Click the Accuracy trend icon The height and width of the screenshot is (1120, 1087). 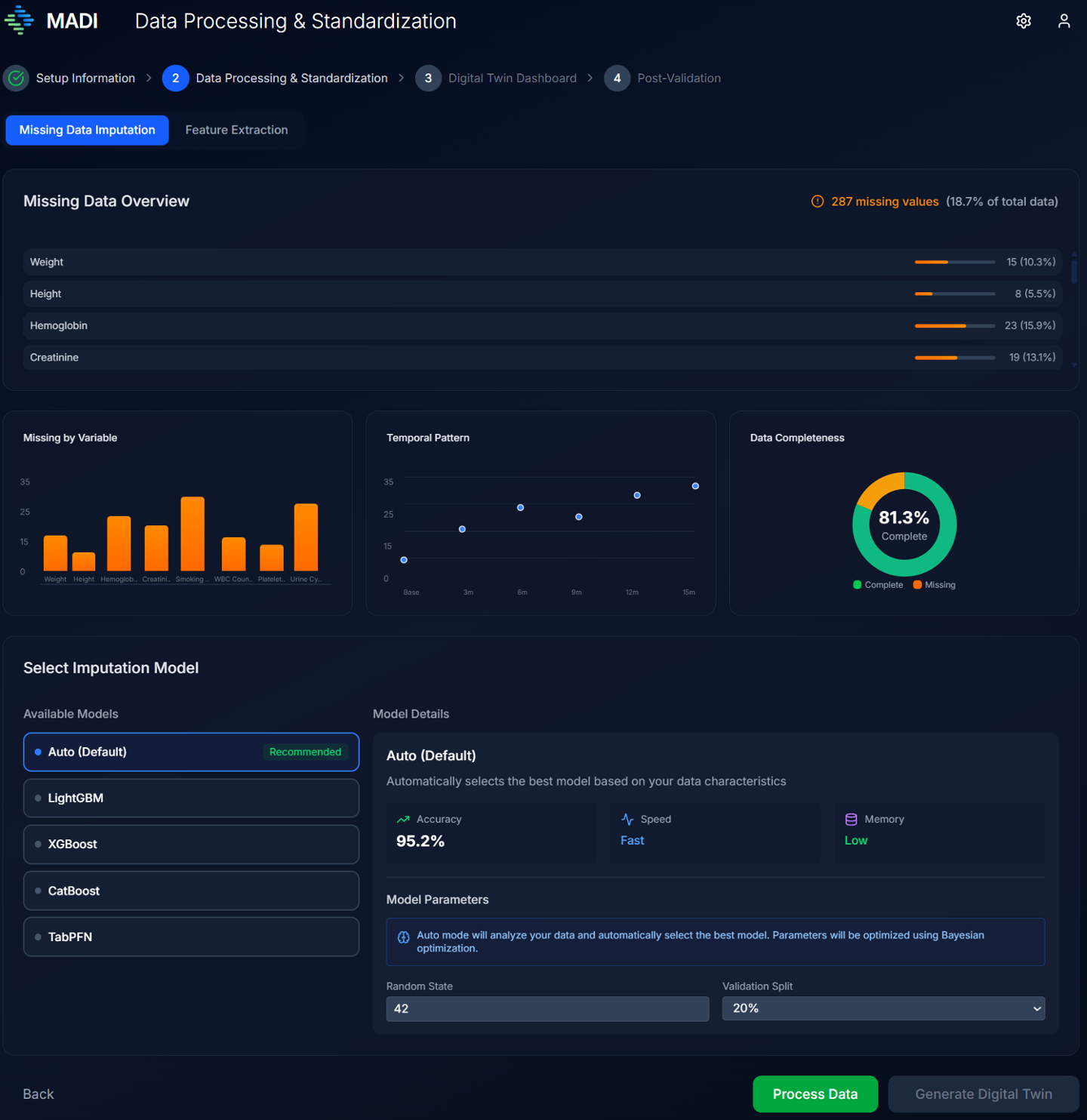[403, 820]
